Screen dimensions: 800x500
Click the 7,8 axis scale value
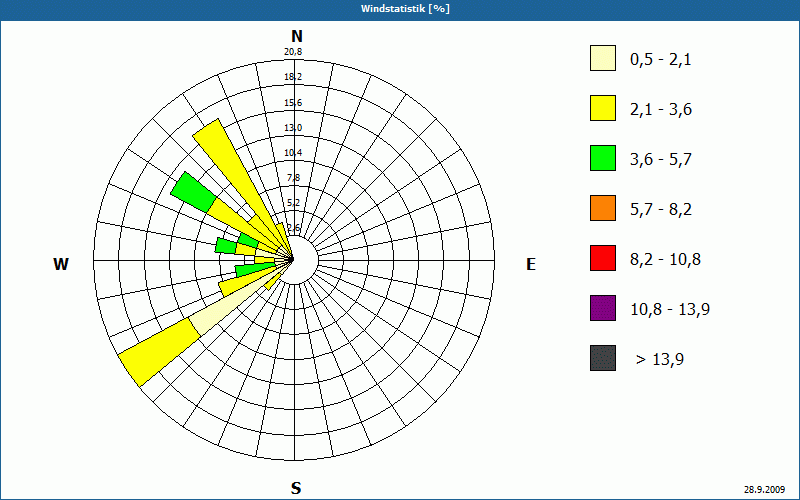pos(294,178)
